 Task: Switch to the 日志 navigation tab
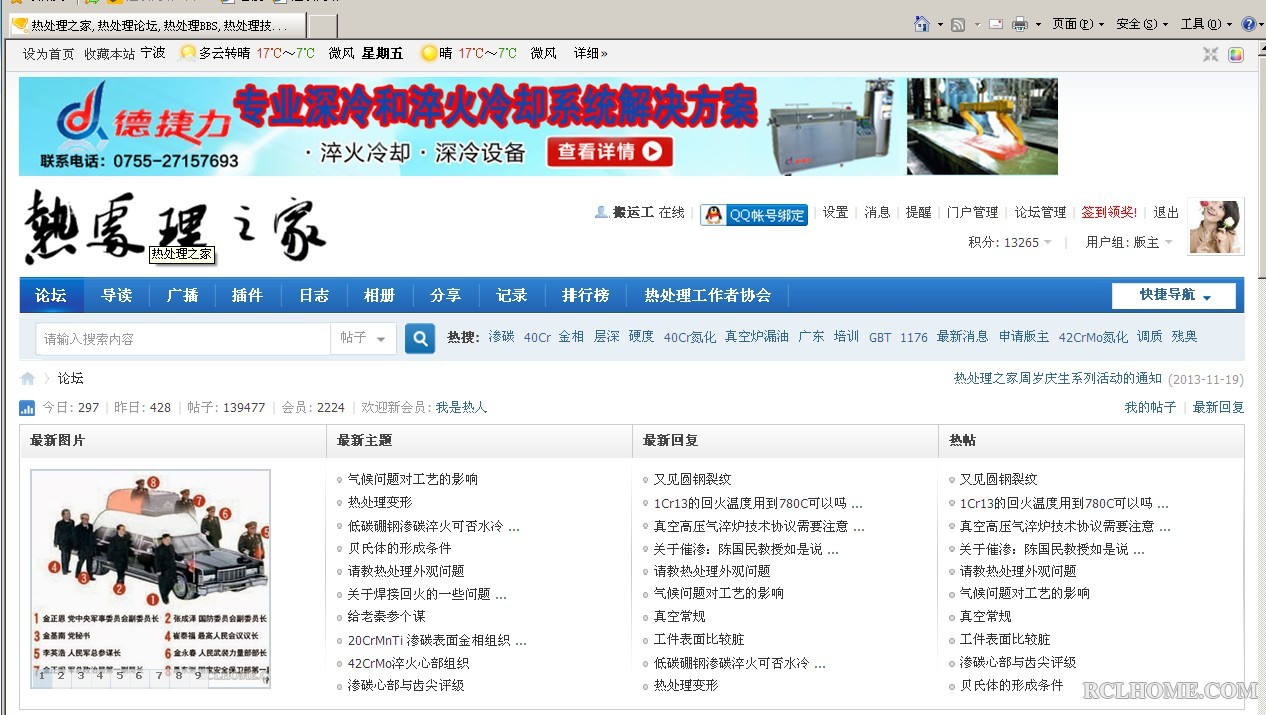pyautogui.click(x=314, y=295)
